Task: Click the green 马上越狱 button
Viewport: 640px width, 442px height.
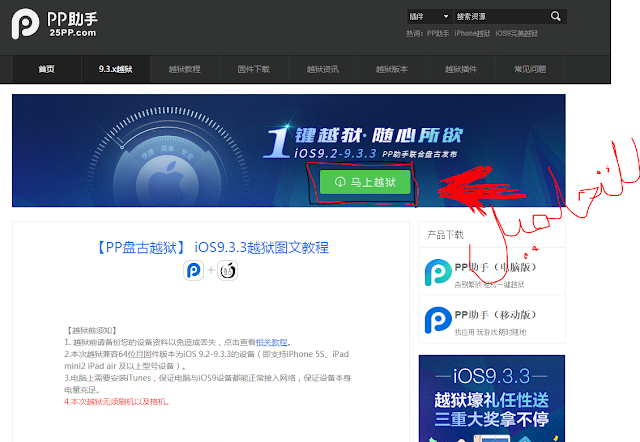Action: [365, 182]
